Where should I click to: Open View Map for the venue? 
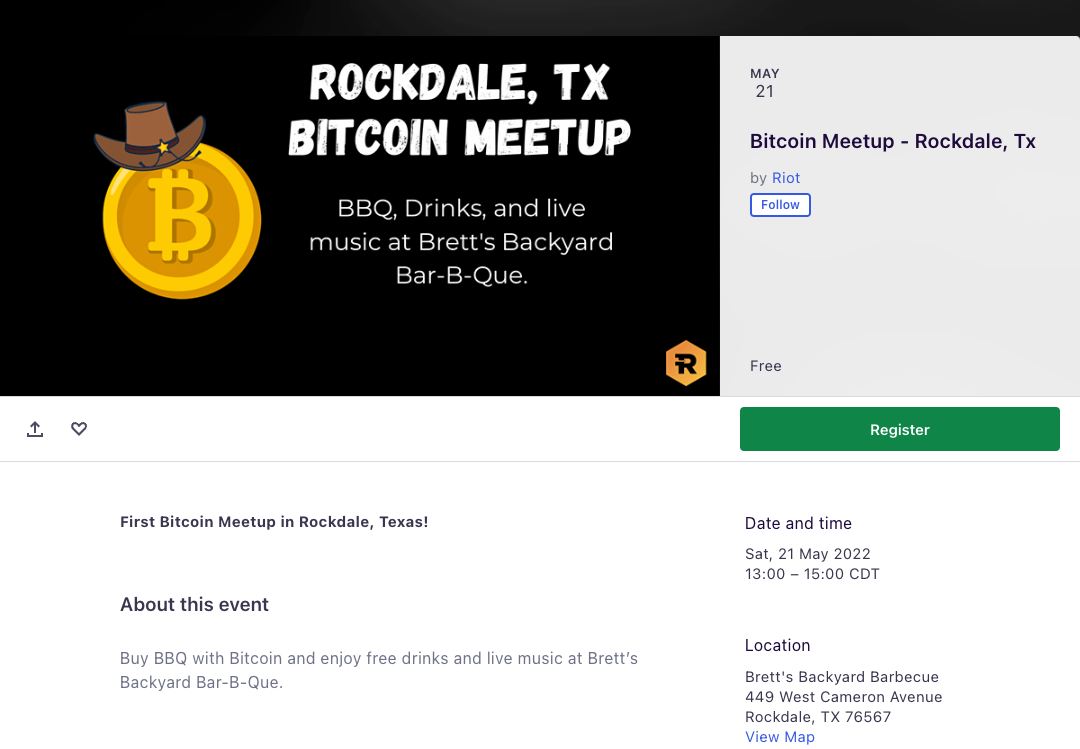click(x=780, y=737)
